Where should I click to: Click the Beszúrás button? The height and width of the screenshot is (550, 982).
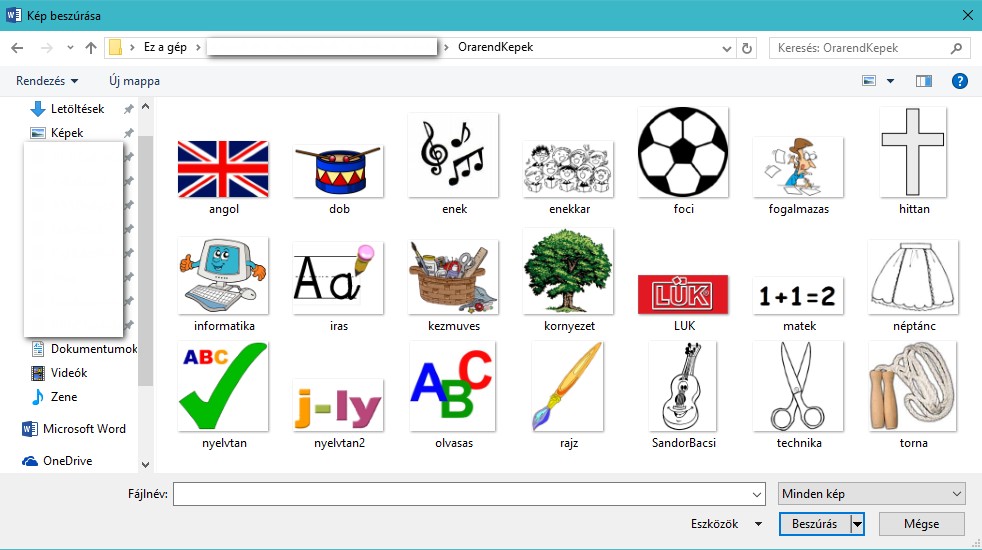[814, 524]
